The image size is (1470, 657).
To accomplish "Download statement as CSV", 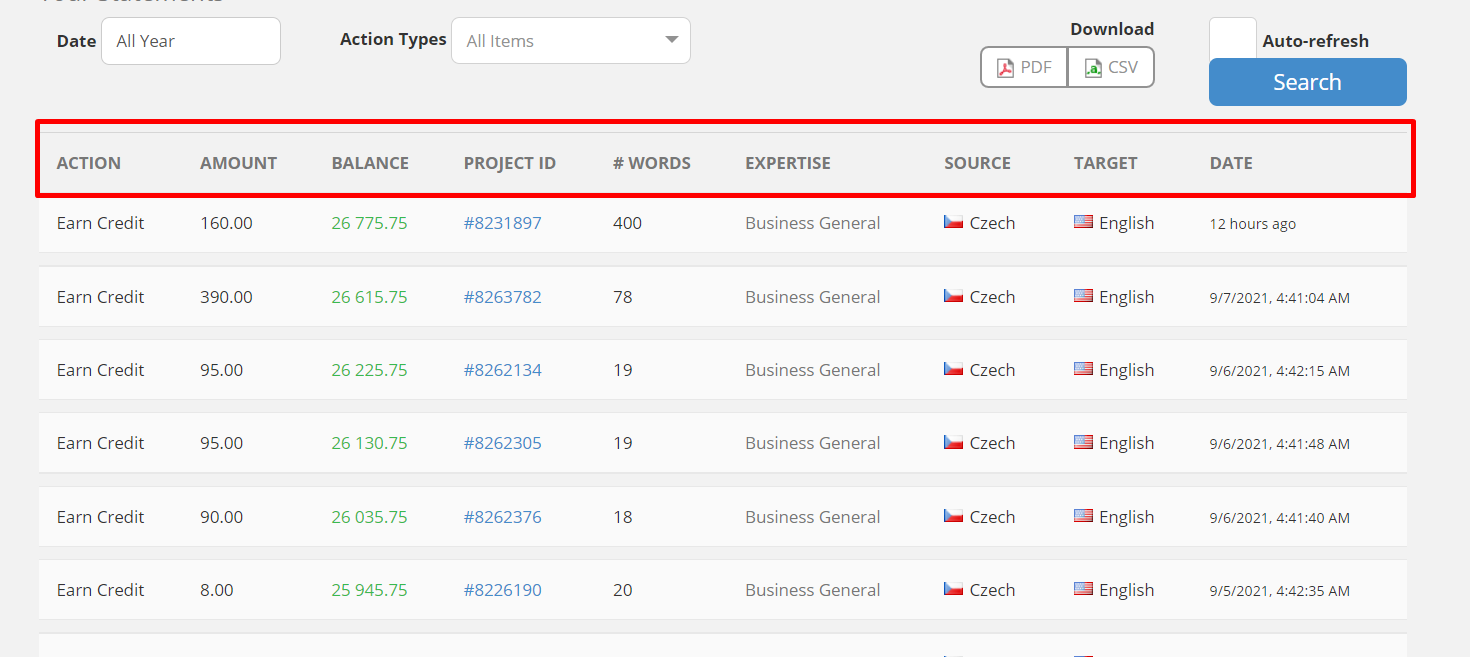I will 1111,67.
